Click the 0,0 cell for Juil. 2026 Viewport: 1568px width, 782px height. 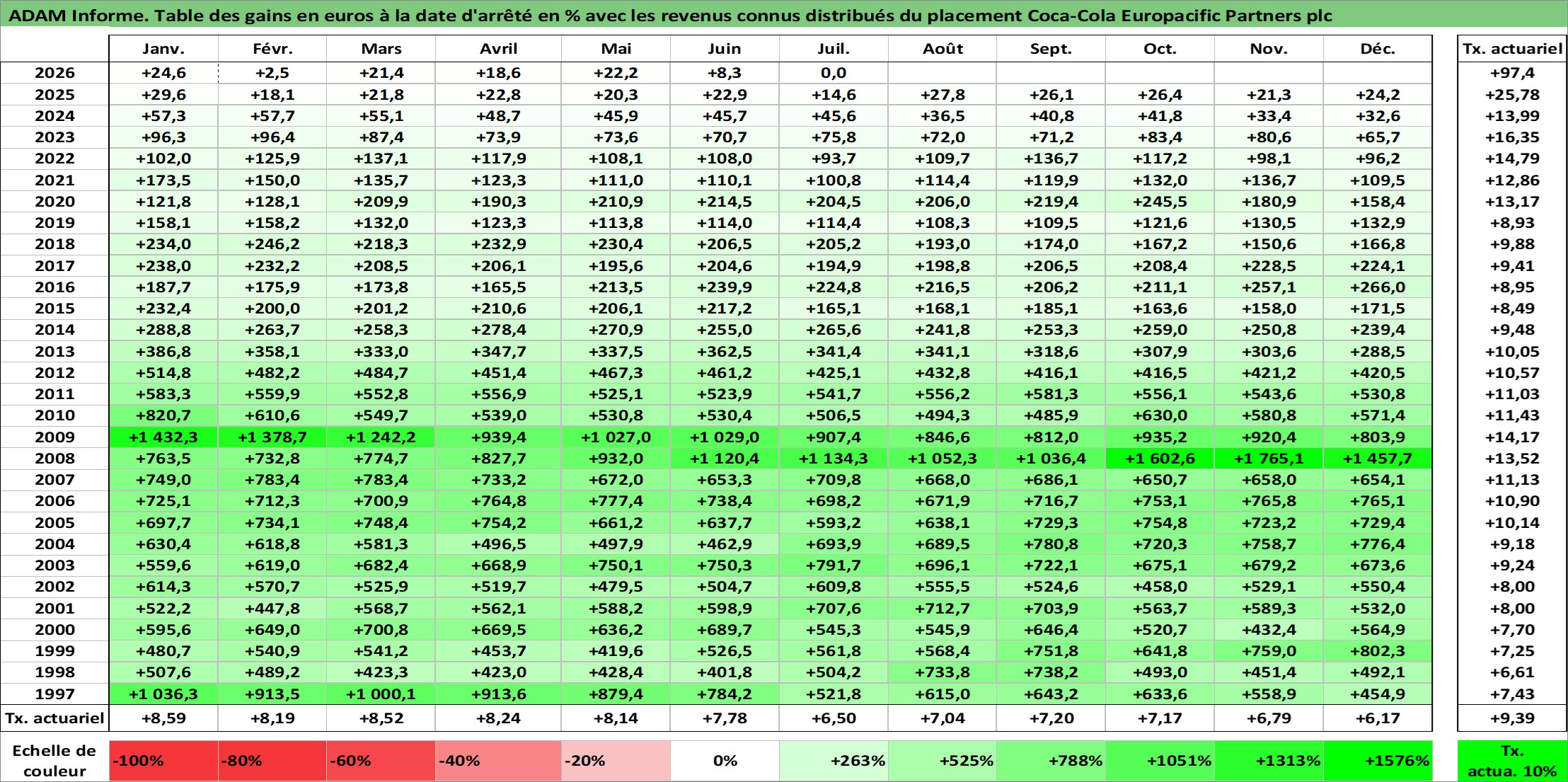[x=834, y=73]
